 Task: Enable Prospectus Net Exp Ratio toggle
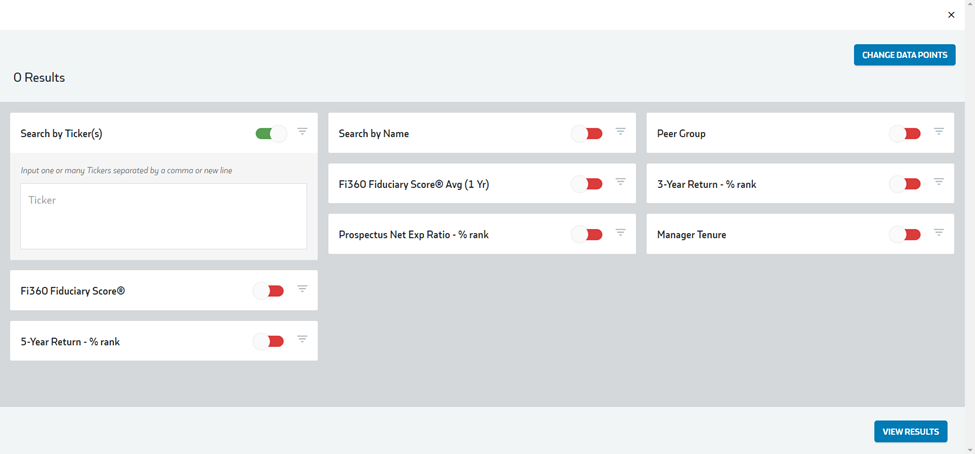(587, 234)
